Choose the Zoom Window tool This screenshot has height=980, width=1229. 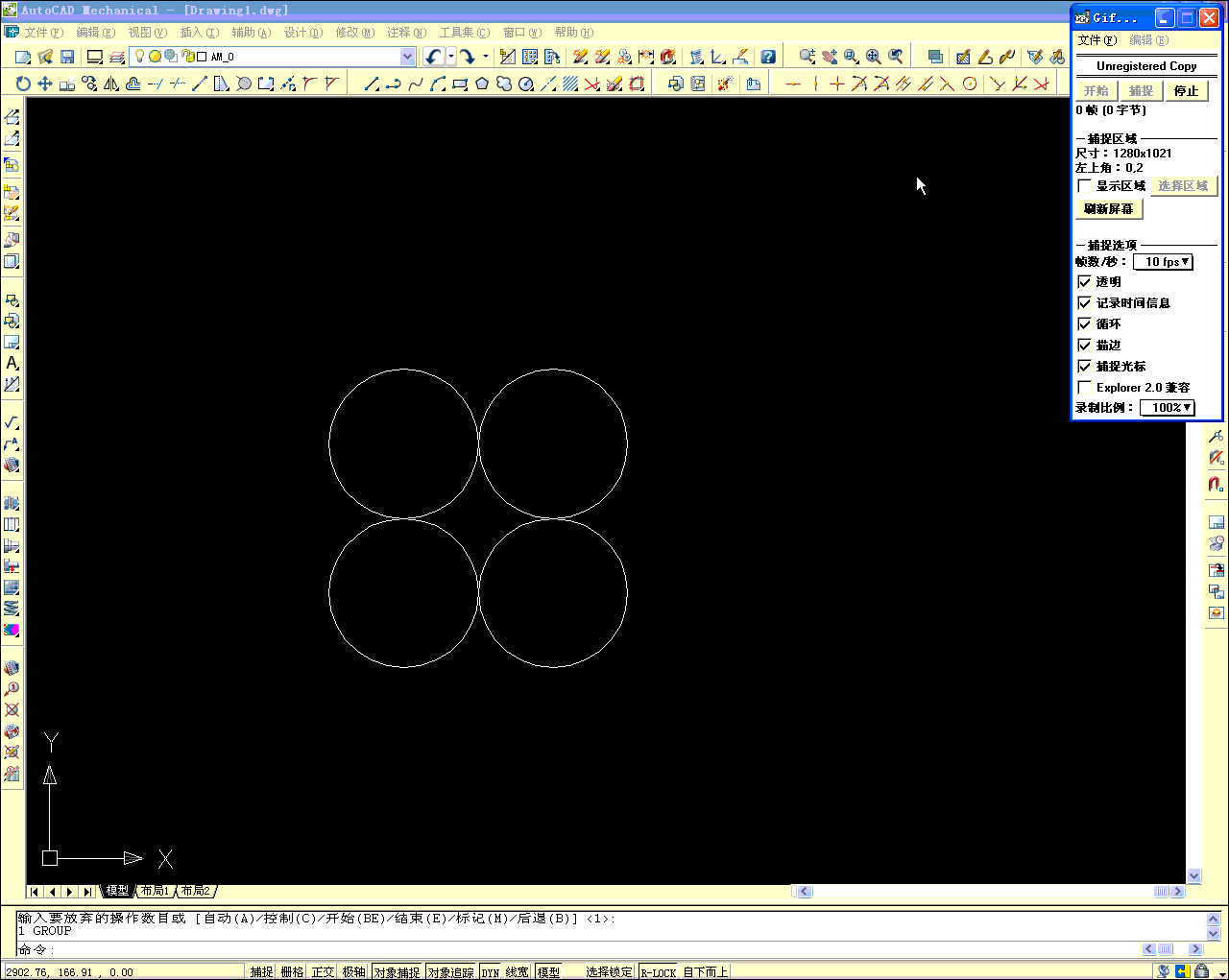point(852,57)
